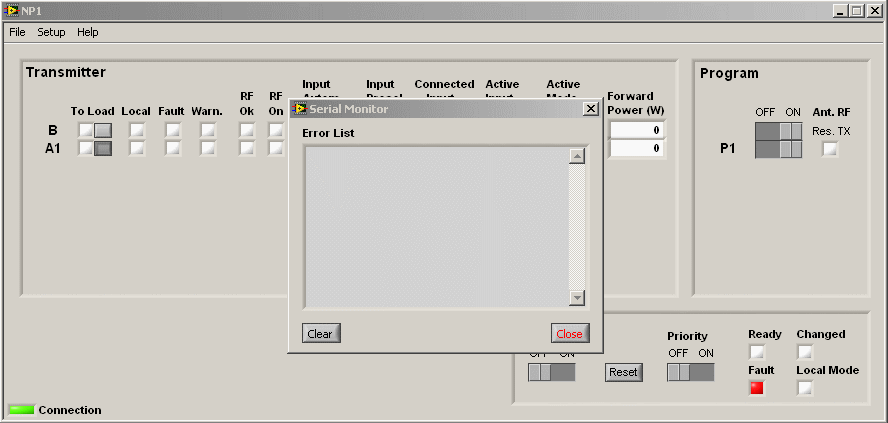This screenshot has width=888, height=423.
Task: Click the RF On indicator for transmitter B
Action: (x=276, y=131)
